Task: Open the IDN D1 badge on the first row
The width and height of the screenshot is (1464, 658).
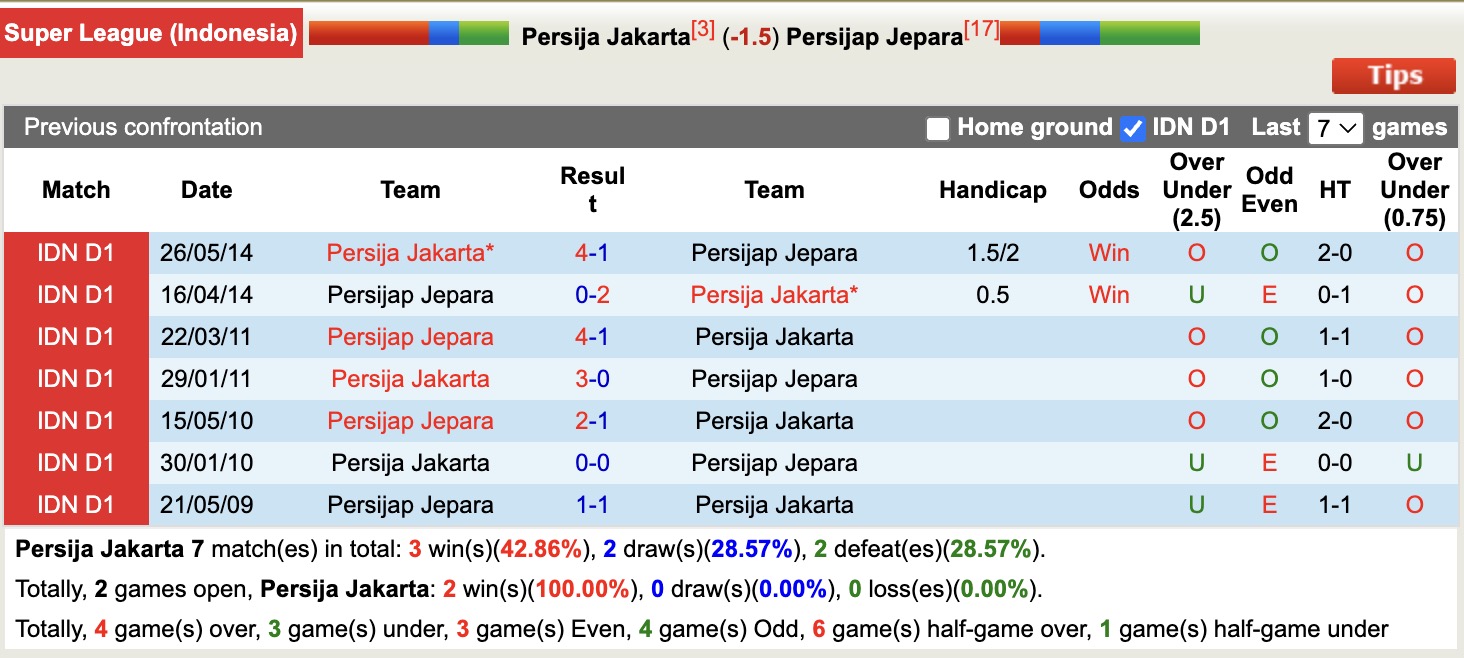Action: (x=76, y=253)
